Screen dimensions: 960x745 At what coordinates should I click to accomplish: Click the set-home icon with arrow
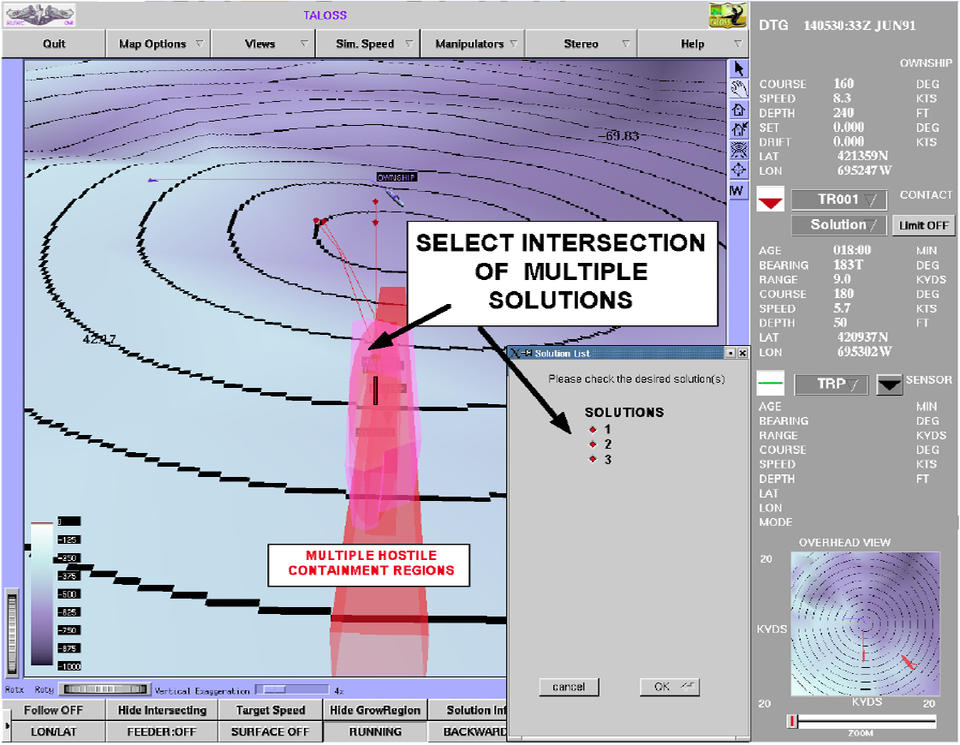[x=737, y=129]
